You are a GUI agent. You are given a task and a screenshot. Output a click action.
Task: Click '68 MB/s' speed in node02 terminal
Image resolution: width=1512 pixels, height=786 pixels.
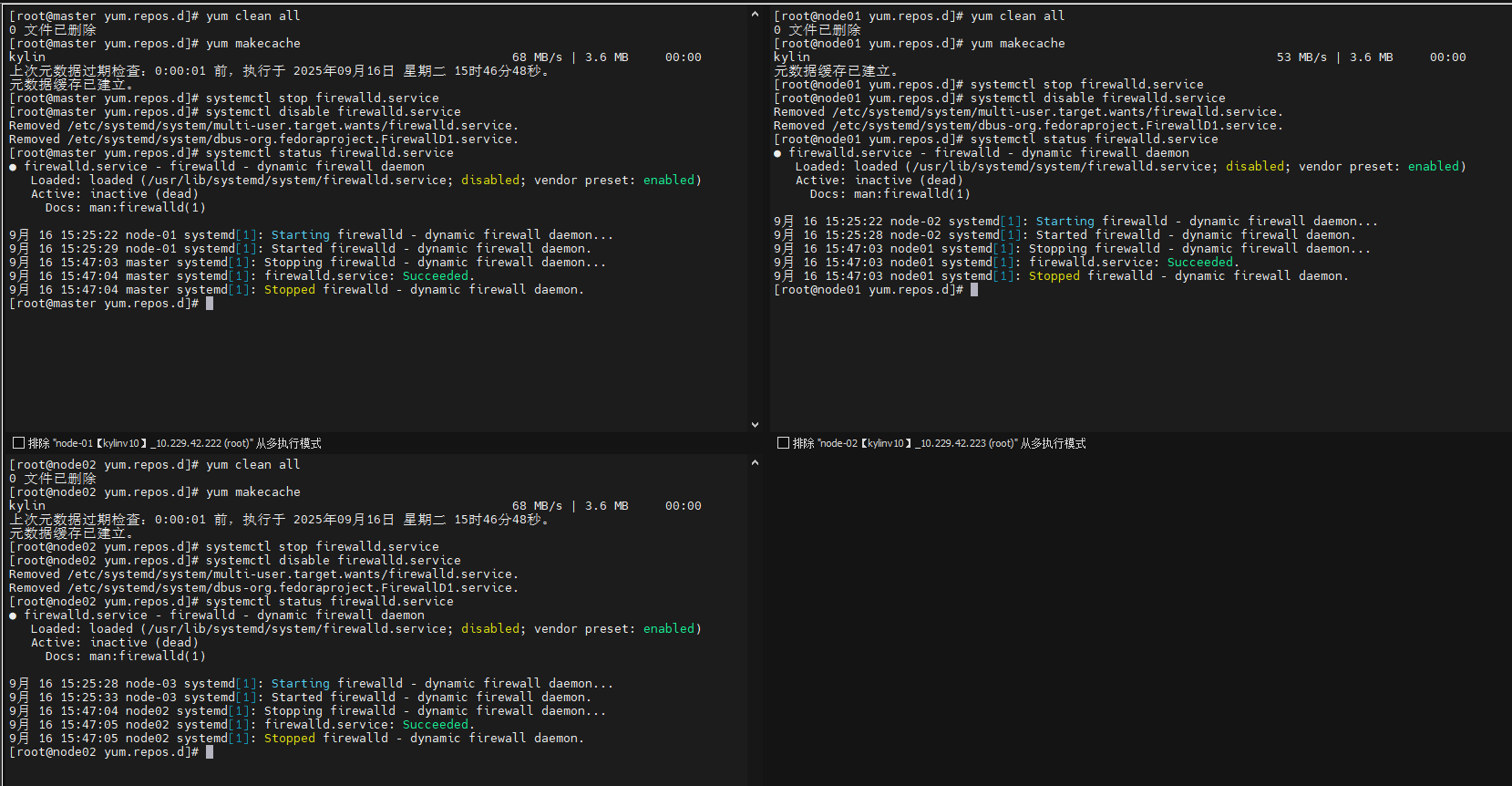point(537,506)
